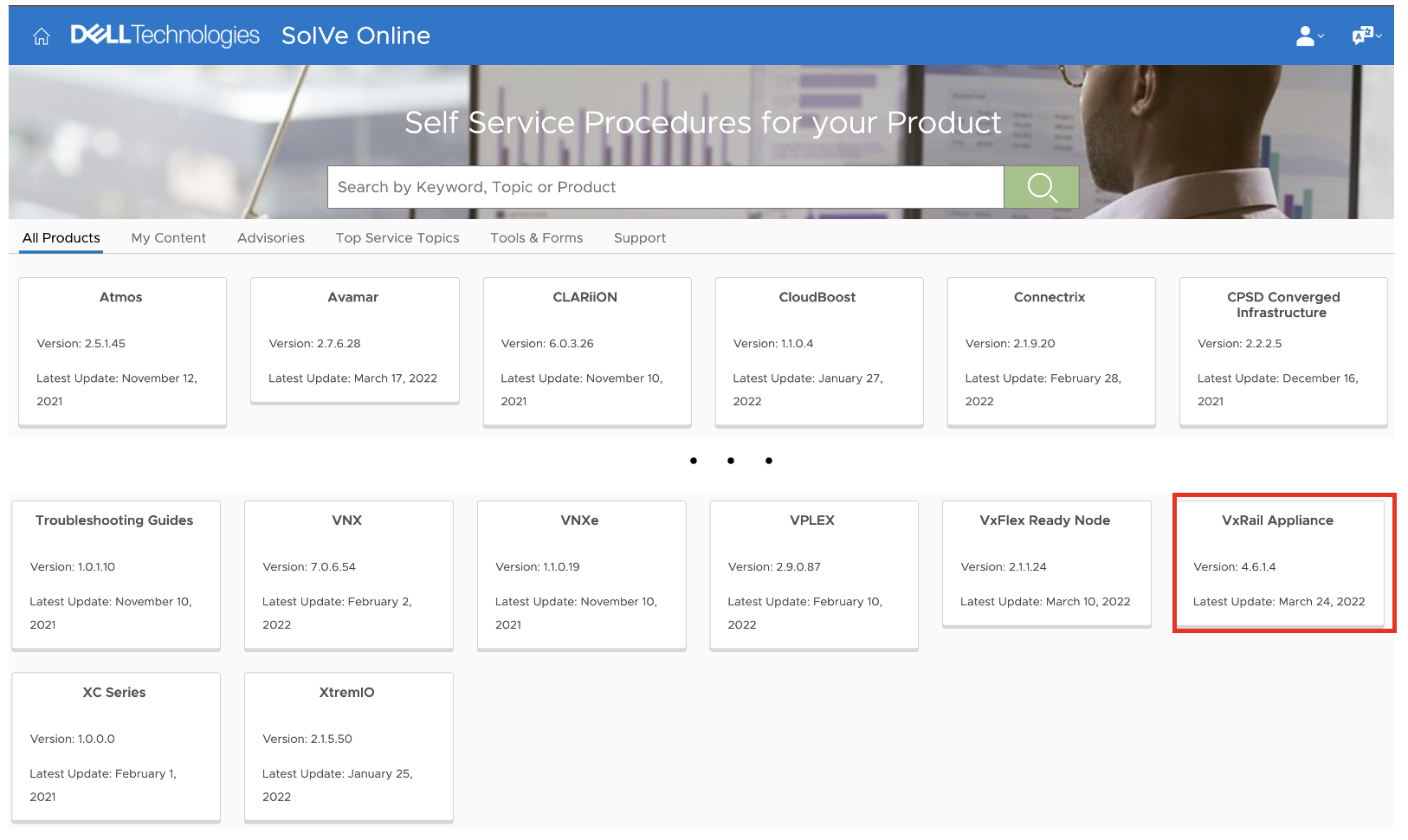
Task: Open the VxRail Appliance product card
Action: click(1278, 562)
